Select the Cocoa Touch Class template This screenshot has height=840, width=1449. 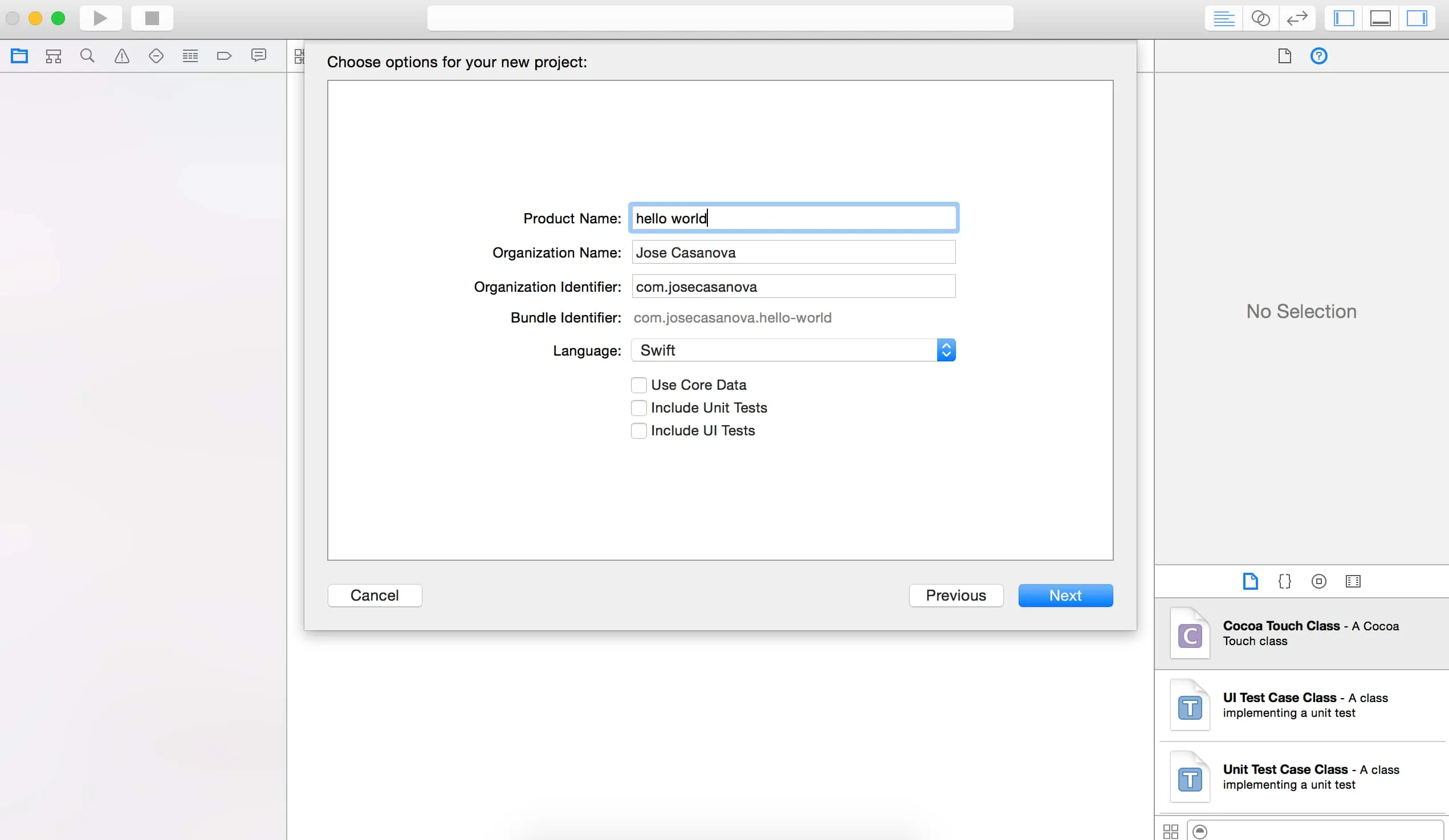pos(1301,634)
